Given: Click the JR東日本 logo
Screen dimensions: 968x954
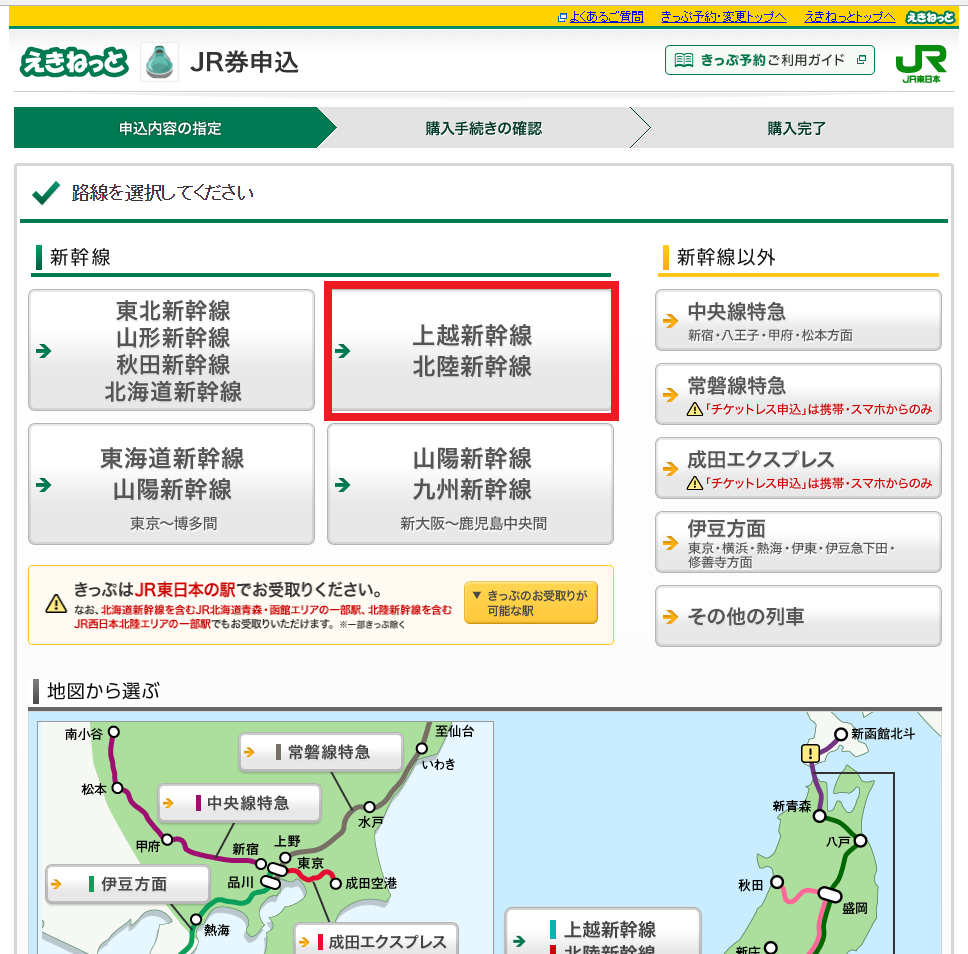Looking at the screenshot, I should (921, 63).
